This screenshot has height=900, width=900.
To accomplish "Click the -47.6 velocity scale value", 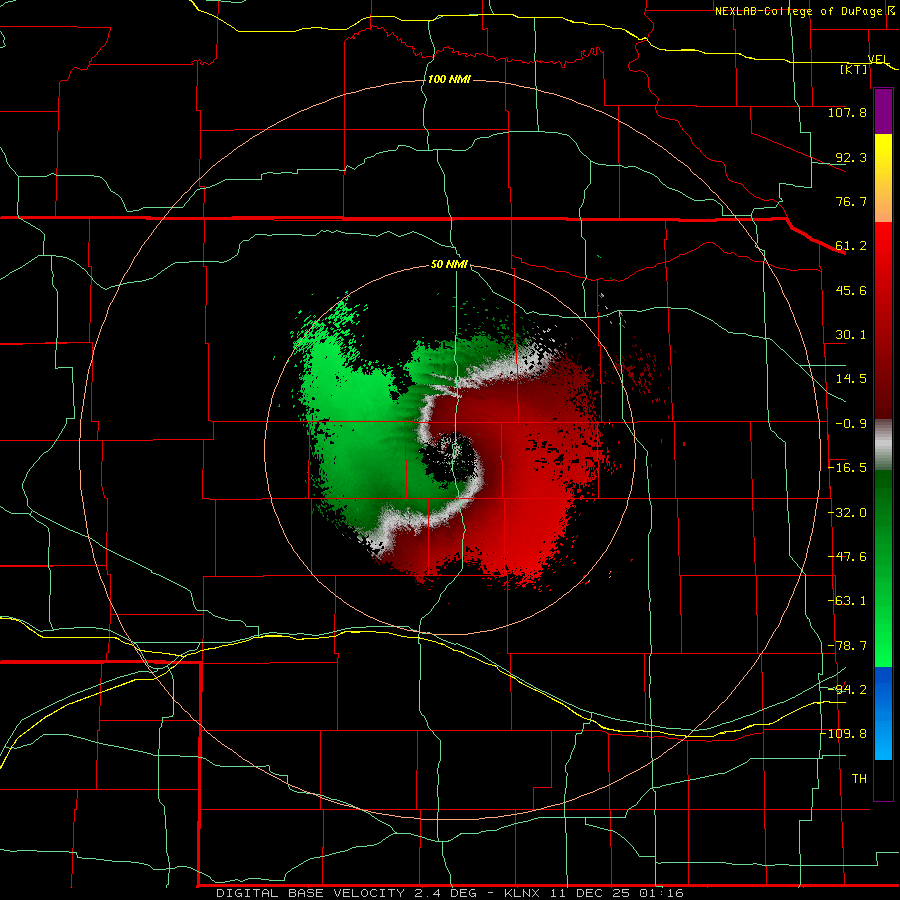I will tap(847, 557).
